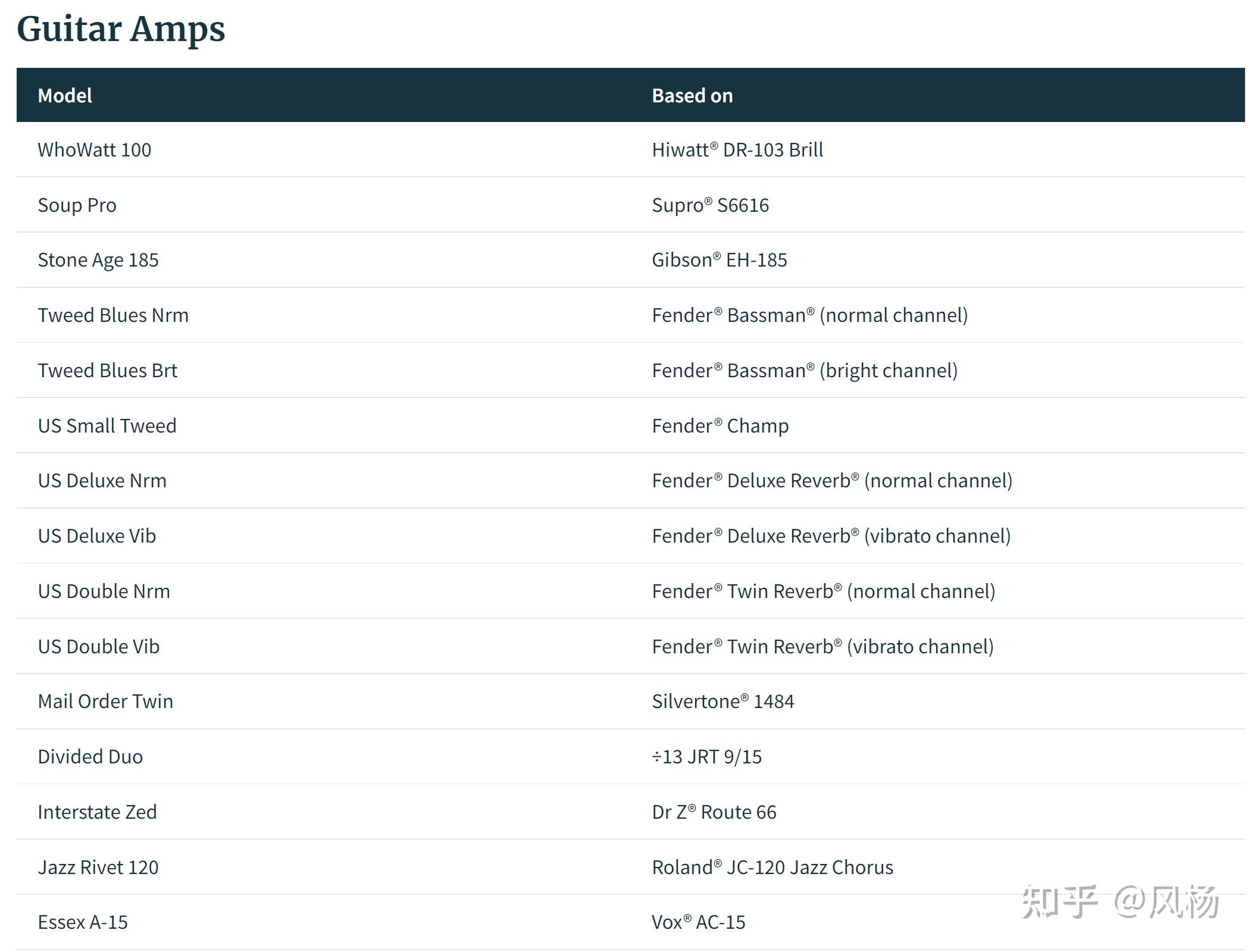Click the 知乎 @风杨 watermark

point(1120,901)
